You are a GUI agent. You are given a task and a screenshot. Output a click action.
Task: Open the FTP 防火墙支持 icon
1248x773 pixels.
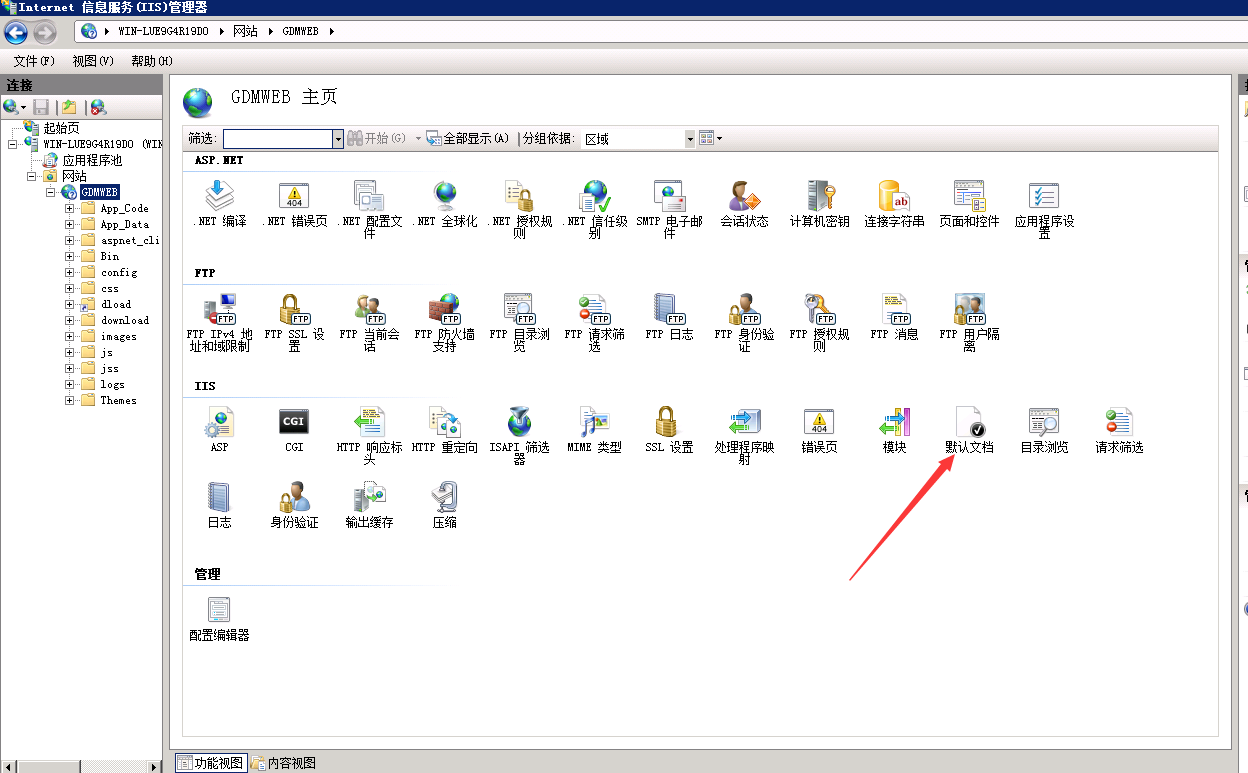click(x=444, y=310)
